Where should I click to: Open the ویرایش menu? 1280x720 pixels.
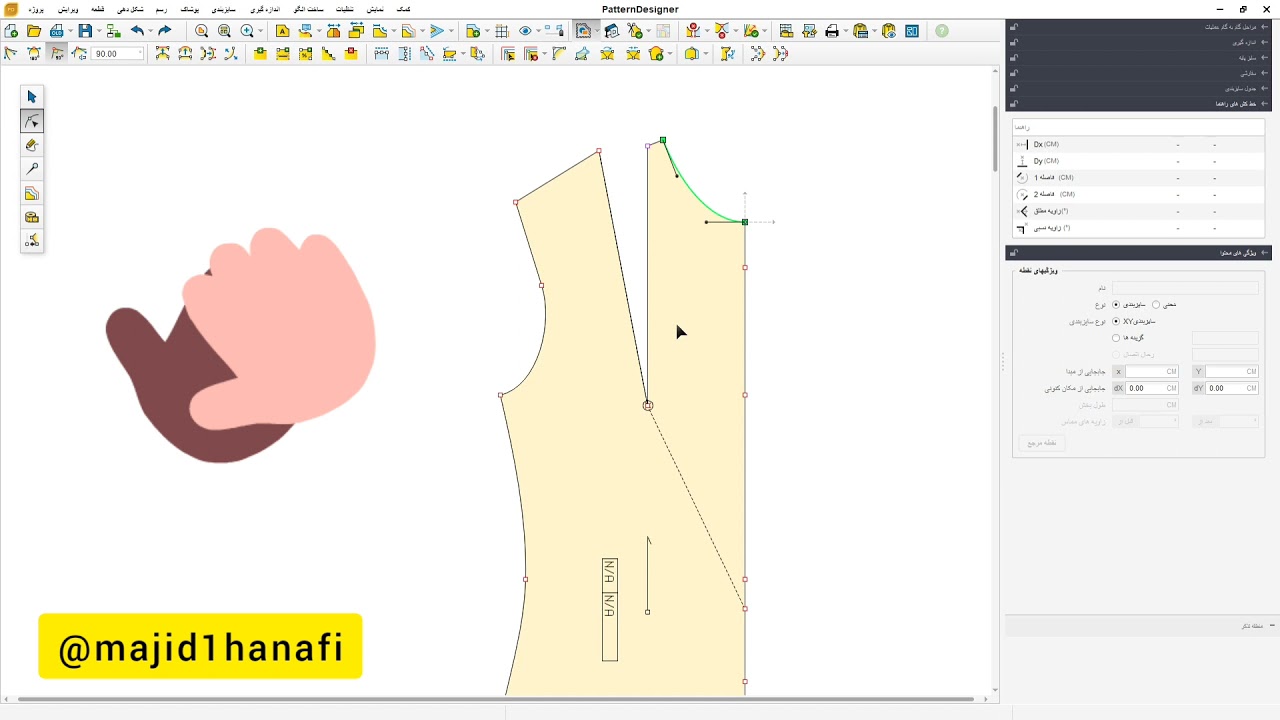pos(68,9)
